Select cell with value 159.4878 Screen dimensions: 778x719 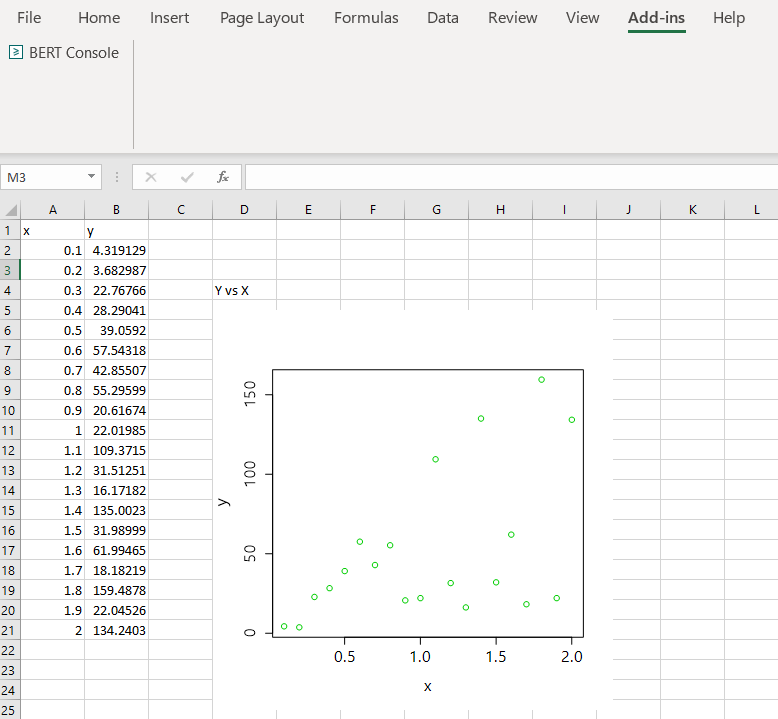(116, 590)
